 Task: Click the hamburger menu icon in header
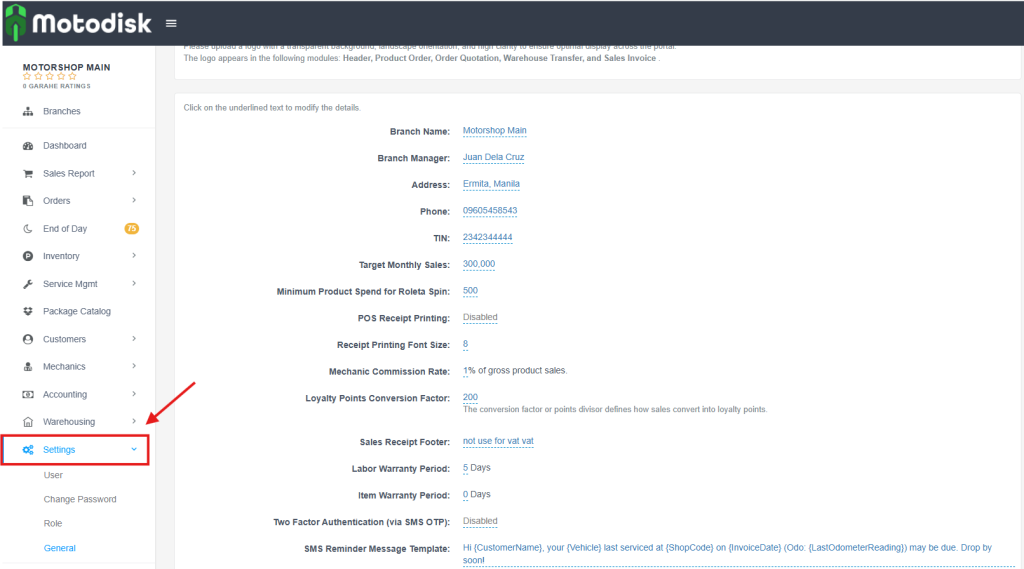pos(171,23)
